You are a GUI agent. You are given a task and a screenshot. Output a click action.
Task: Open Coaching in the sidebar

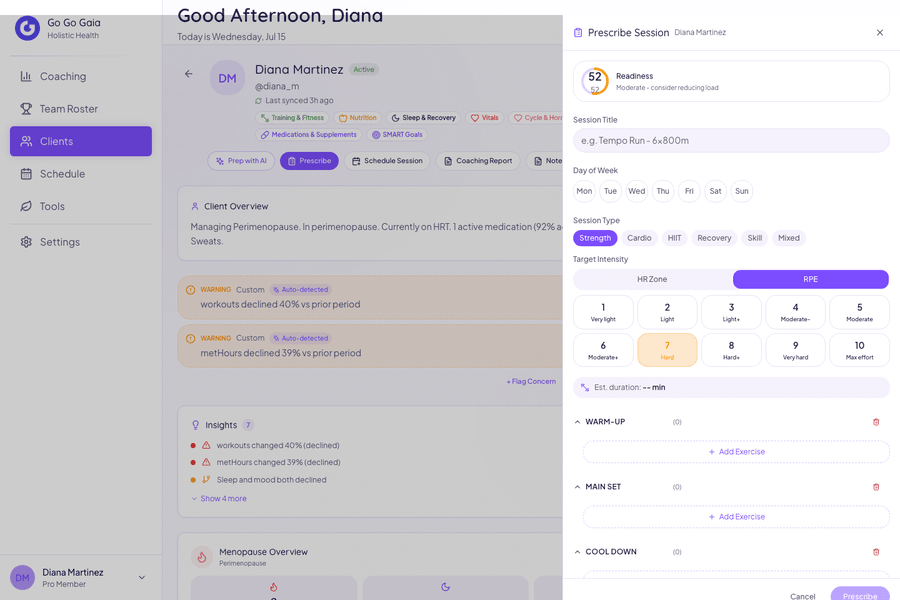(x=81, y=76)
